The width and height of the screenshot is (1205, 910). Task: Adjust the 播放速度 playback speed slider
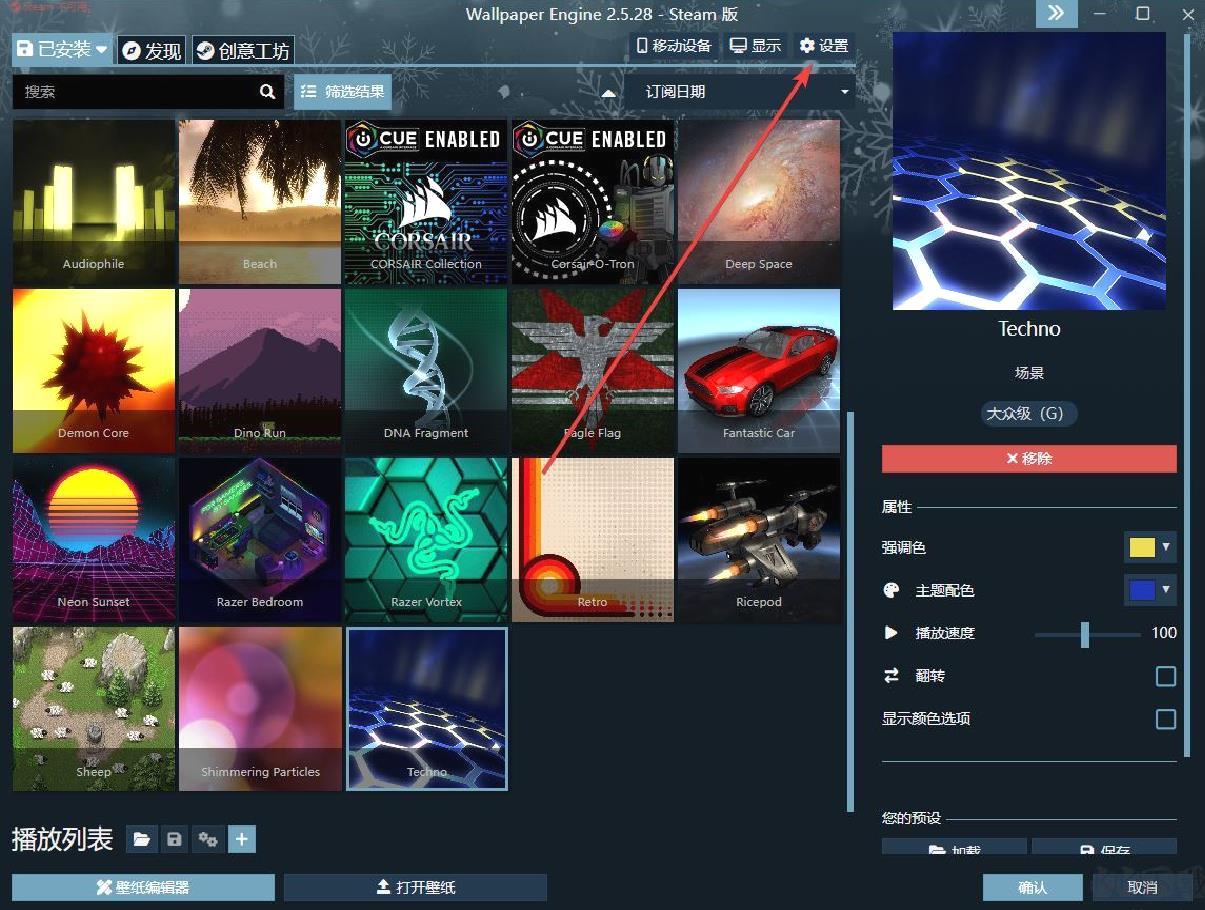(x=1087, y=634)
